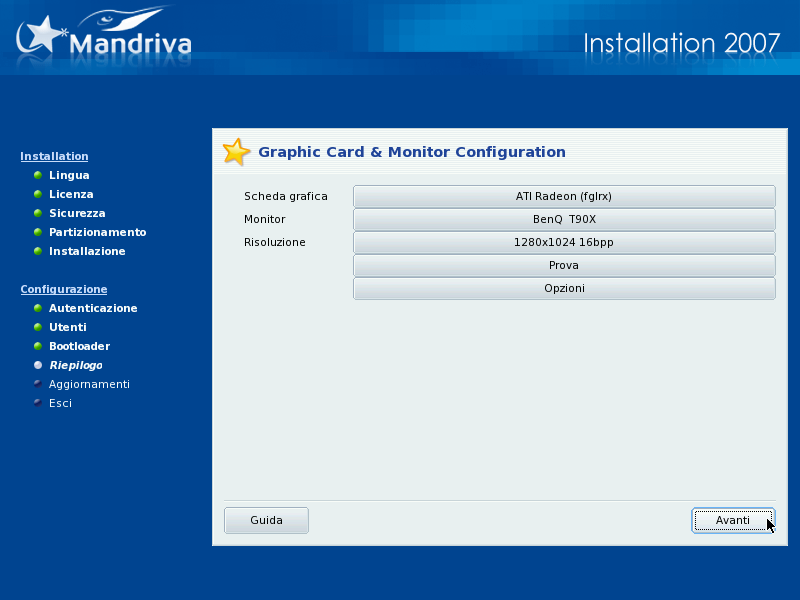
Task: Change the BenQ T90X monitor selection
Action: pos(564,219)
